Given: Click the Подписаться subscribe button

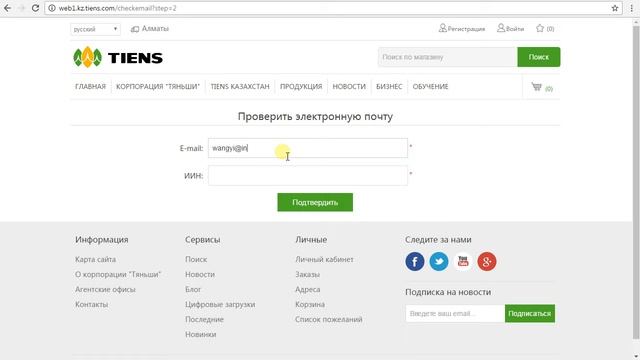Looking at the screenshot, I should click(x=530, y=313).
